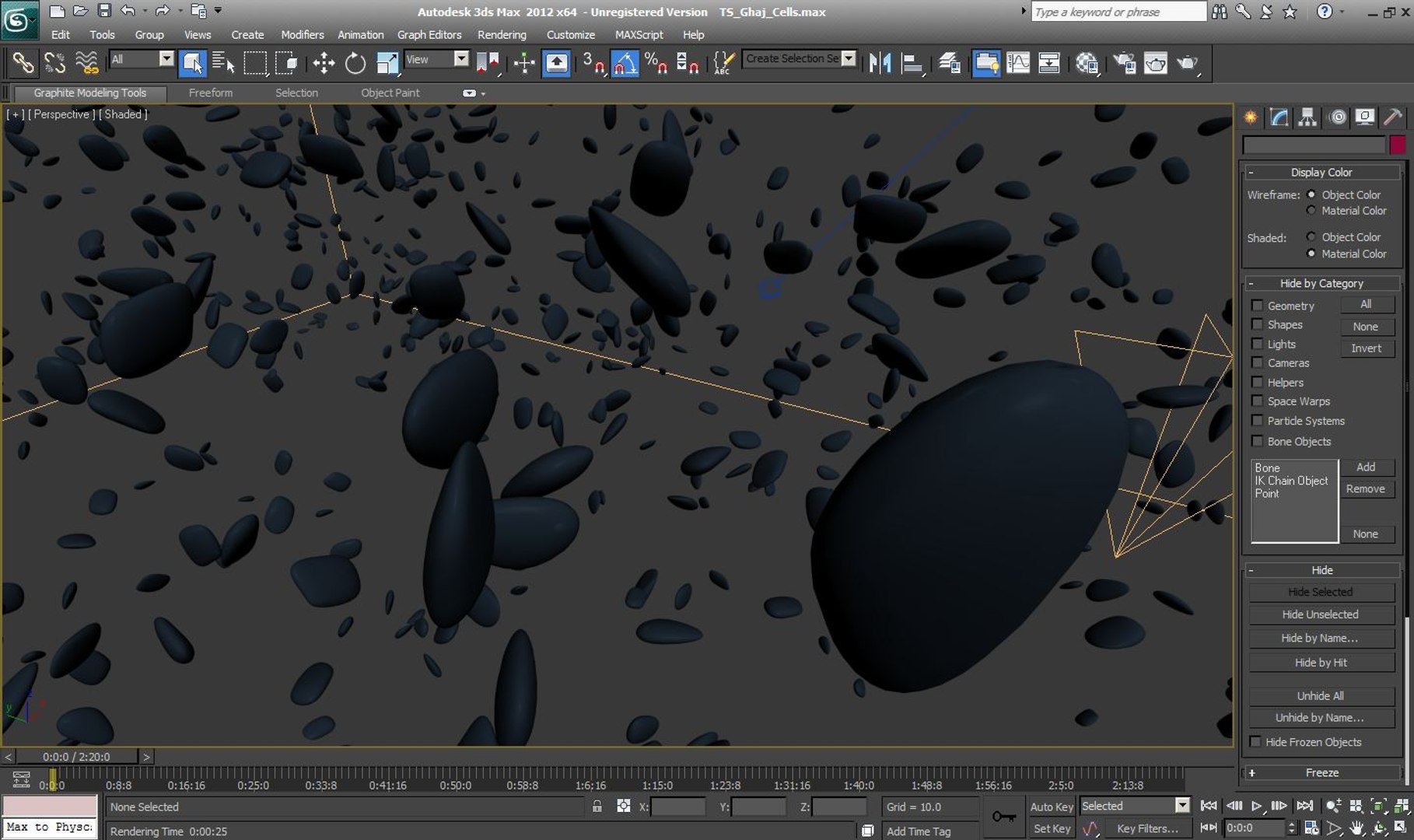Click the search keyword input field
The width and height of the screenshot is (1414, 840).
1118,12
